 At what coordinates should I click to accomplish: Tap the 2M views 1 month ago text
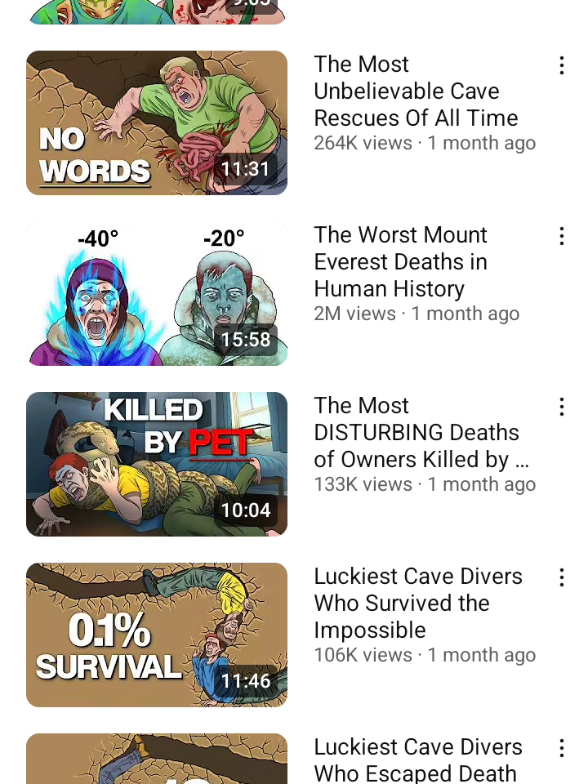(x=416, y=314)
